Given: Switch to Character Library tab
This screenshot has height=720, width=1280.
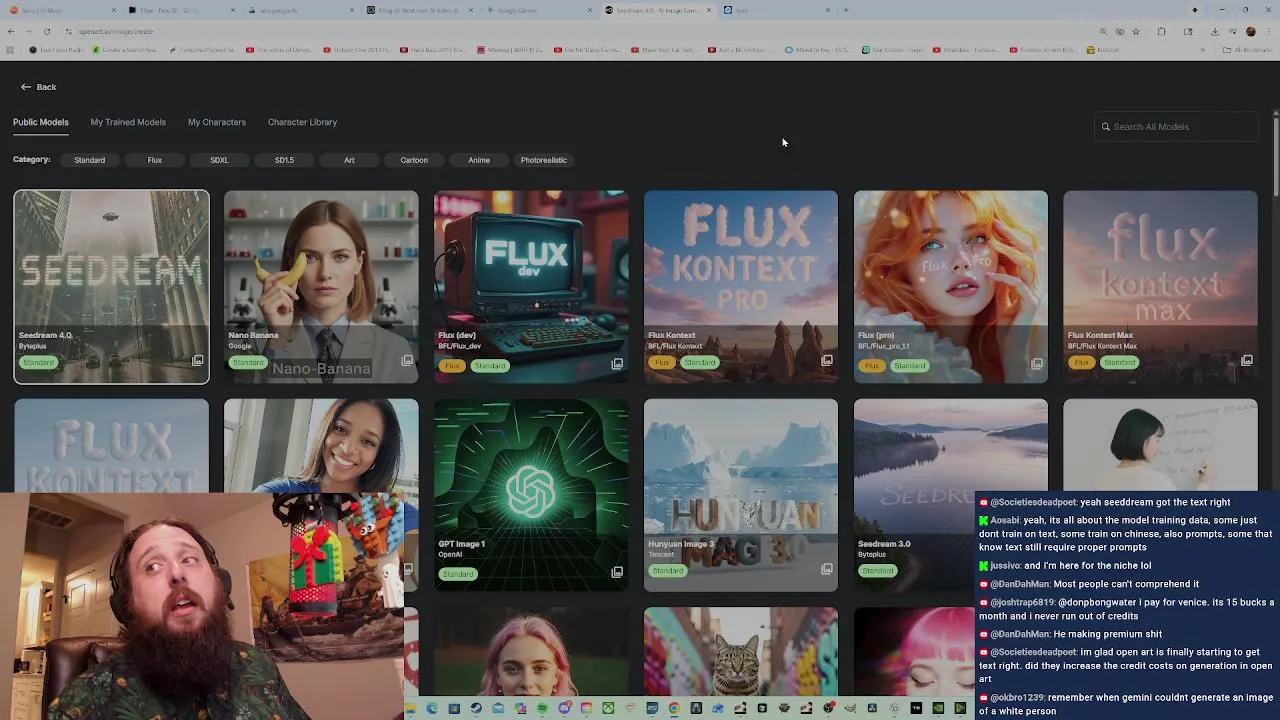Looking at the screenshot, I should coord(302,122).
